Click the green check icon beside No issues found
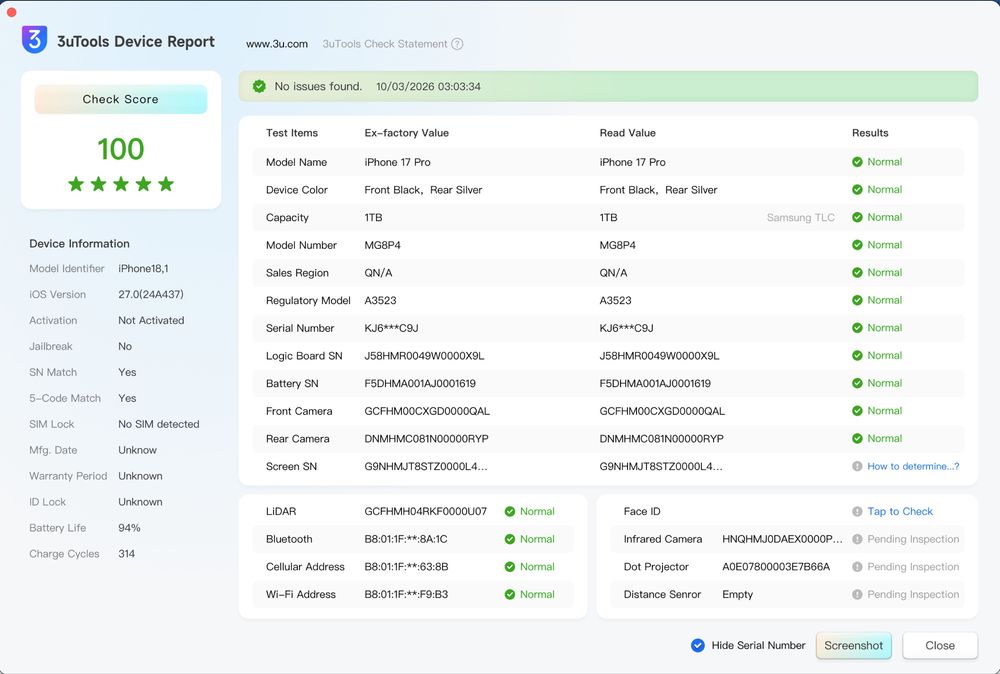The image size is (1000, 674). pos(259,86)
